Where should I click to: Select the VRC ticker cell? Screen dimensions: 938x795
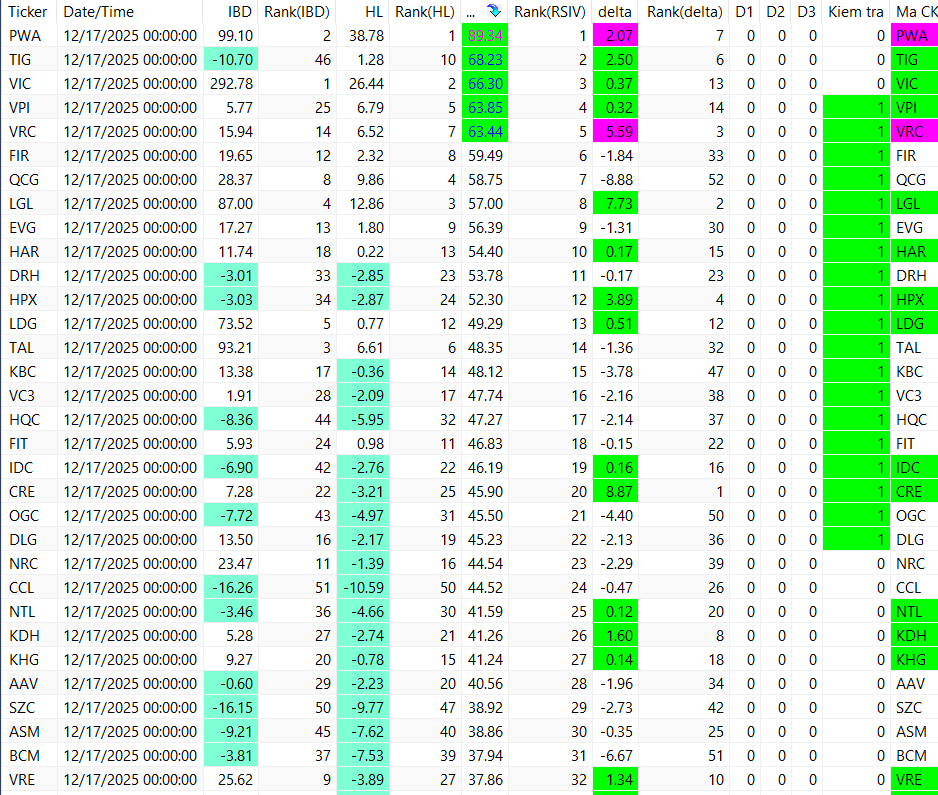click(30, 132)
